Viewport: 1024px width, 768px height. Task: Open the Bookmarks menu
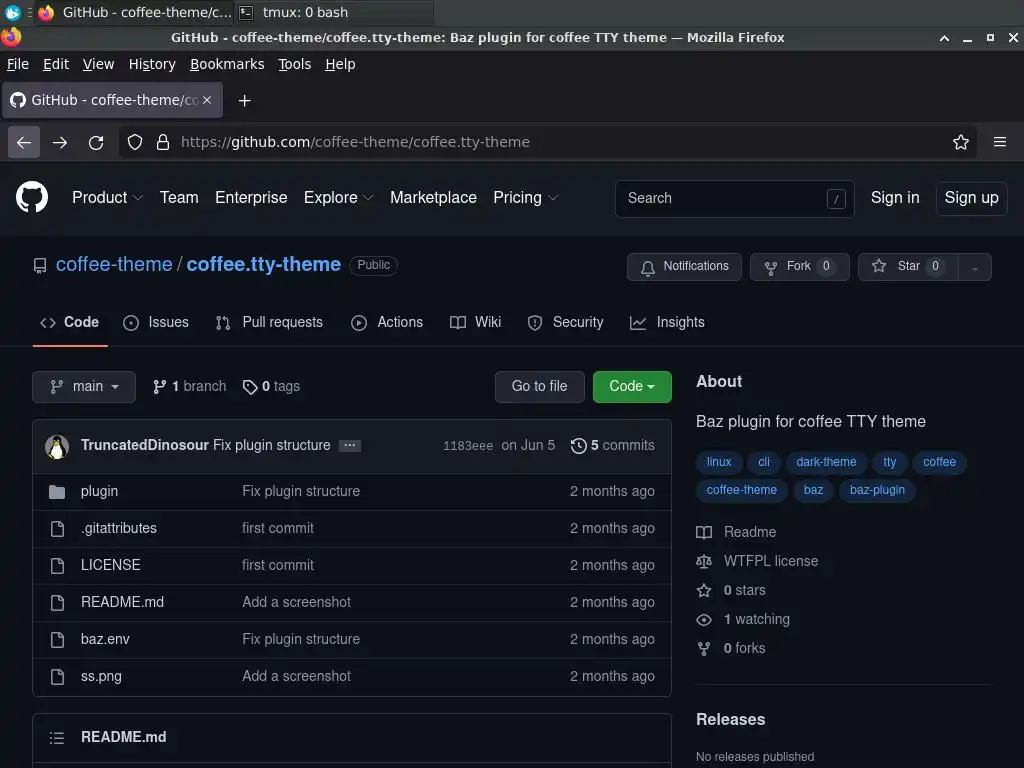(227, 64)
